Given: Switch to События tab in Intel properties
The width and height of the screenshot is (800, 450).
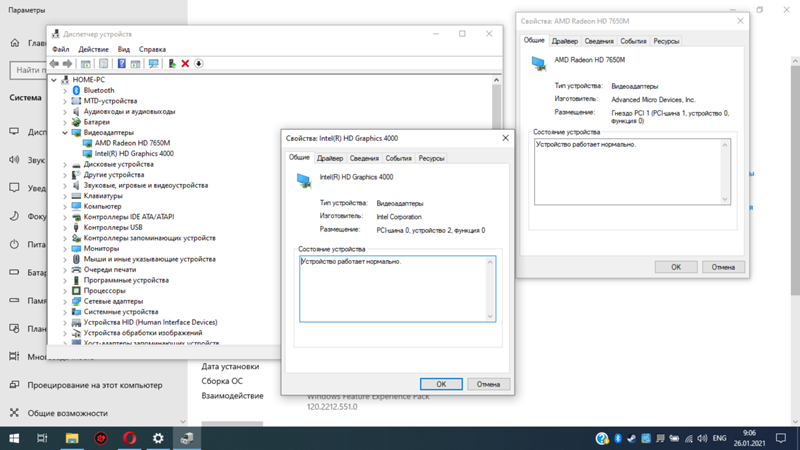Looking at the screenshot, I should [x=398, y=159].
